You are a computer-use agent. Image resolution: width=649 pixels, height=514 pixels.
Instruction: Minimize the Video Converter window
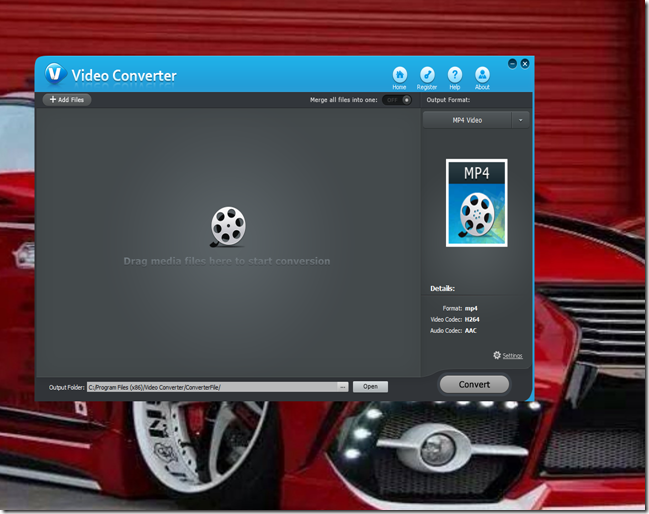[x=512, y=63]
